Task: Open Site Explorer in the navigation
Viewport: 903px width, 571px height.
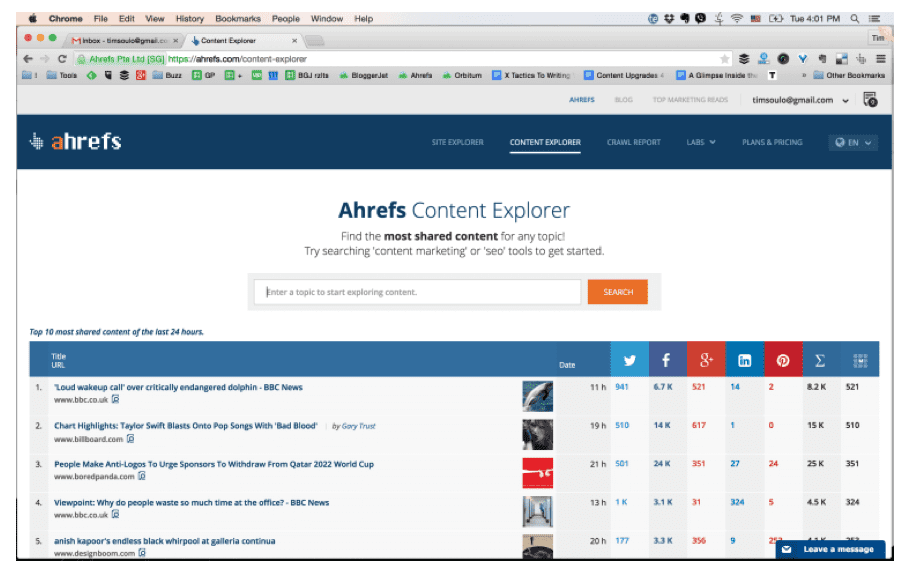Action: tap(457, 142)
